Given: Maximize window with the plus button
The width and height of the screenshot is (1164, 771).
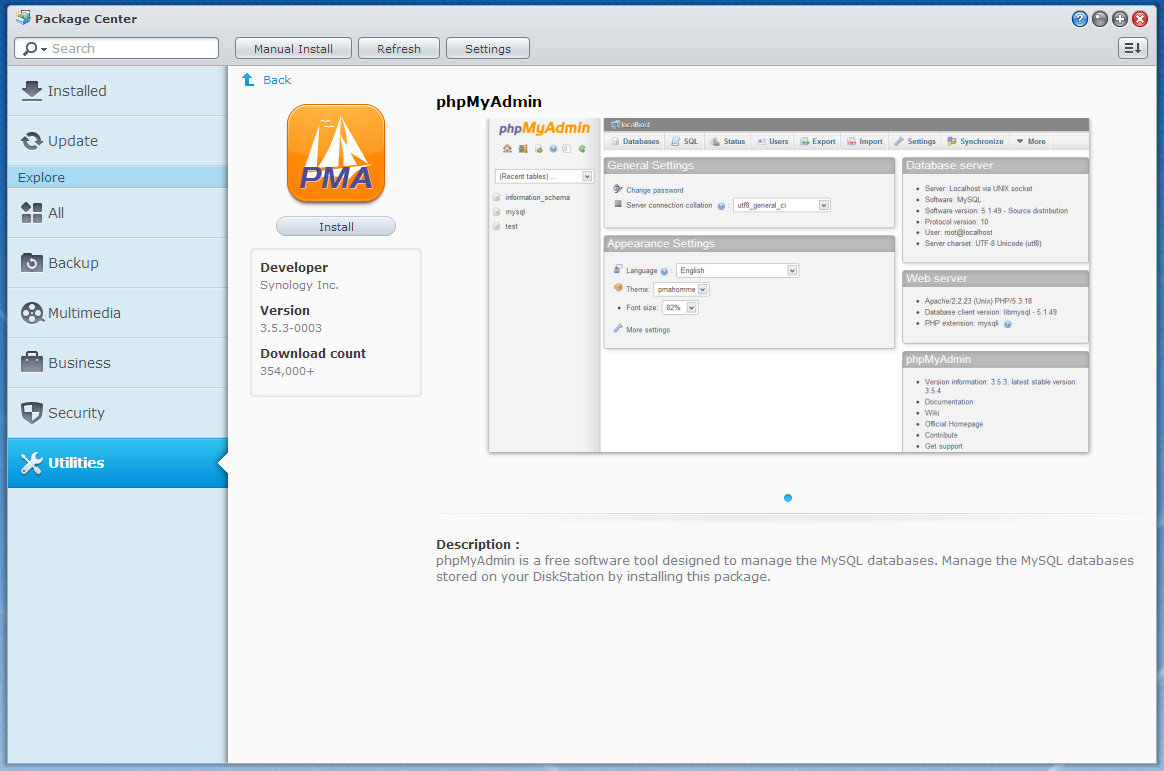Looking at the screenshot, I should pyautogui.click(x=1119, y=19).
